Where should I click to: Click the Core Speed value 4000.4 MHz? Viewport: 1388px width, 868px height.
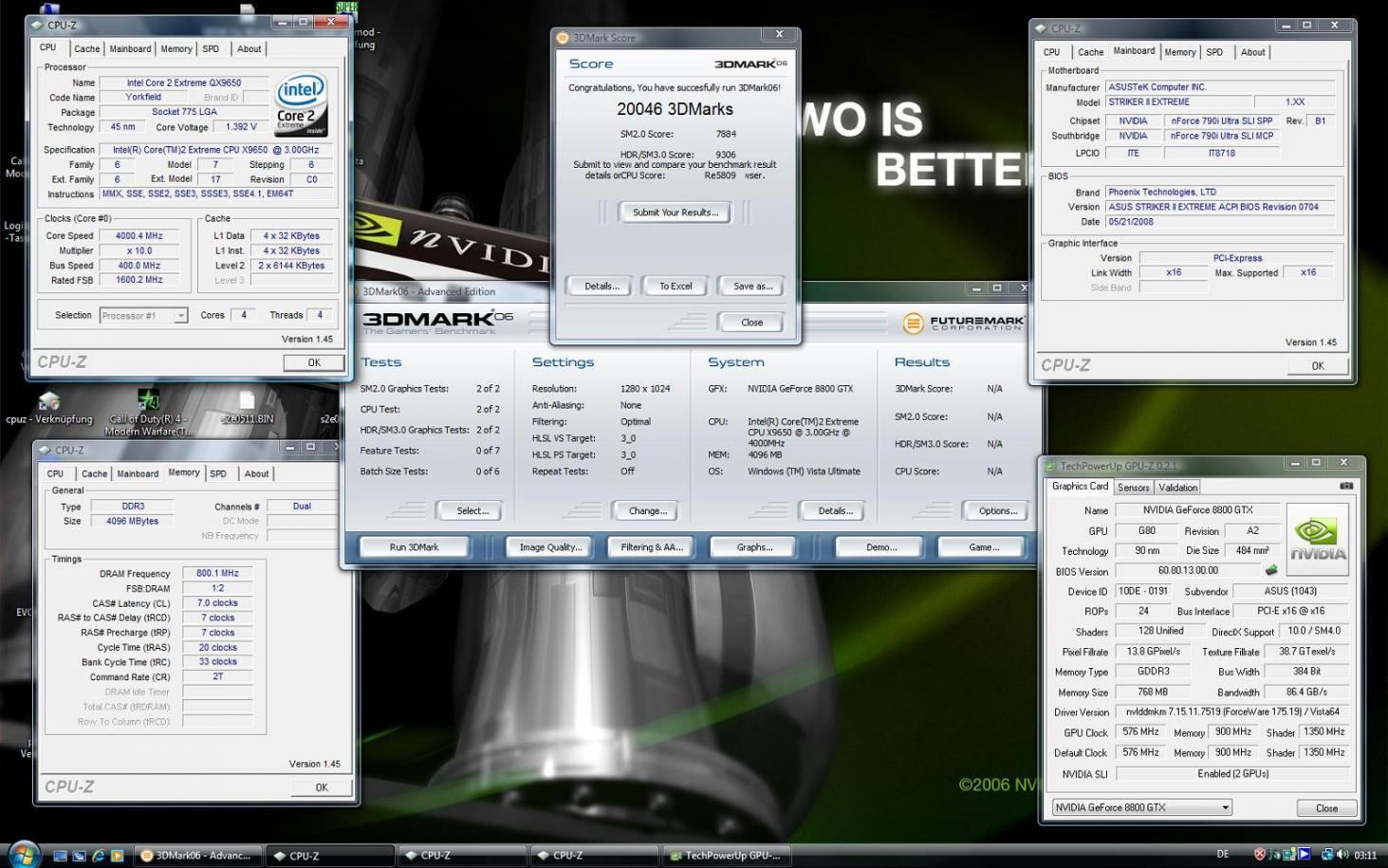tap(139, 236)
